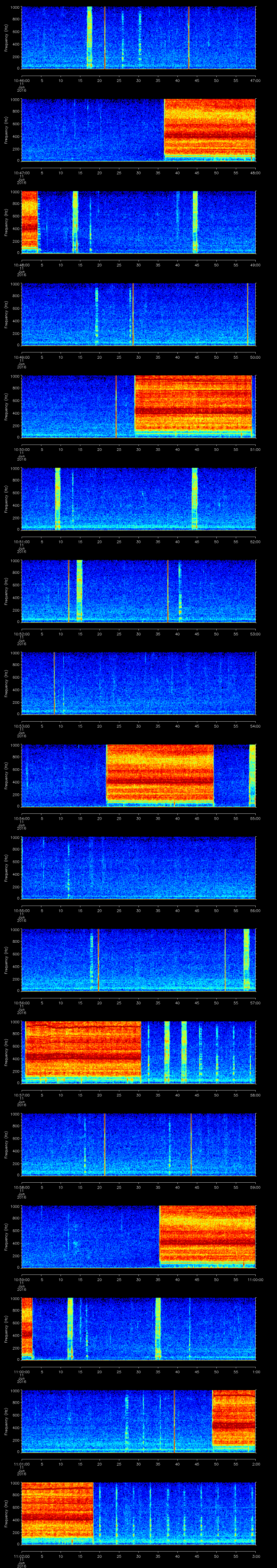Pick the spectrogram panel starting at 10:49:00
Screen dimensions: 277x1568
coord(138,315)
